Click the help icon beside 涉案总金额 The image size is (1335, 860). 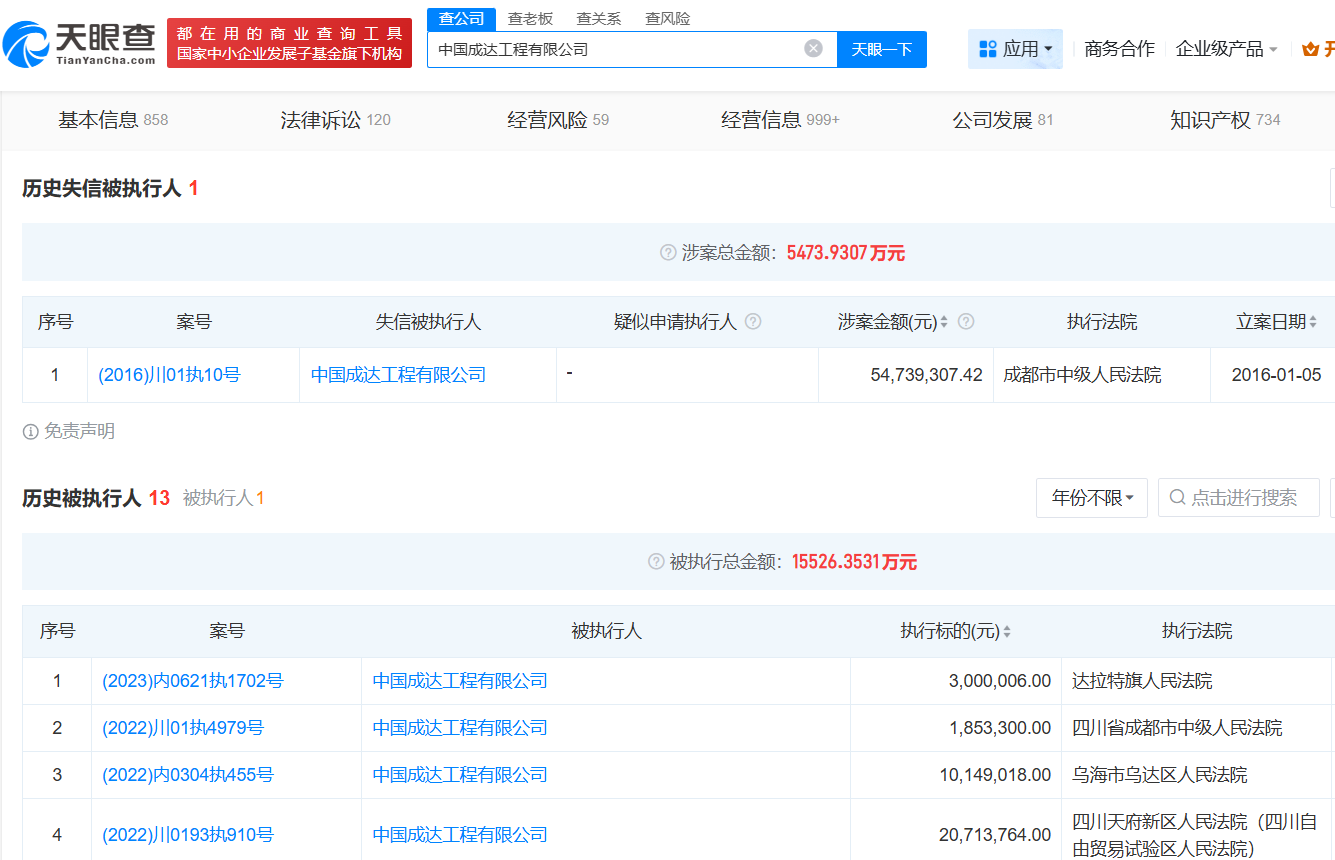click(668, 253)
